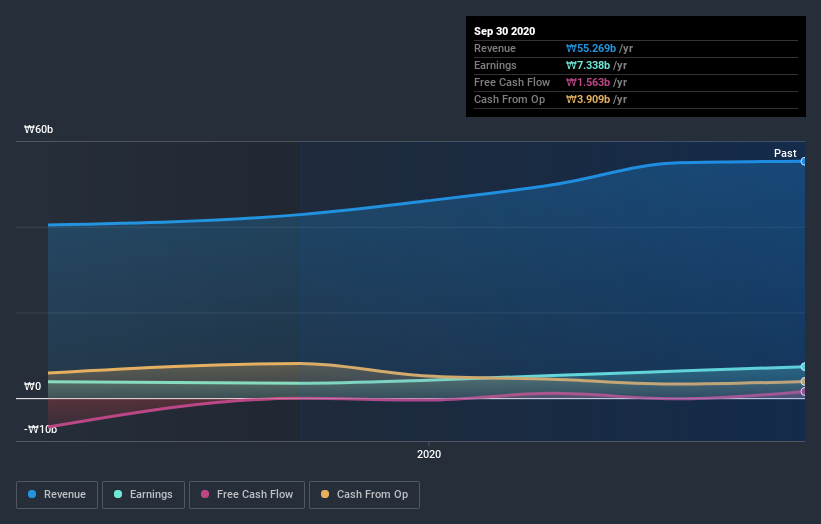Click the Earnings value ₩7.338b in tooltip

tap(587, 65)
